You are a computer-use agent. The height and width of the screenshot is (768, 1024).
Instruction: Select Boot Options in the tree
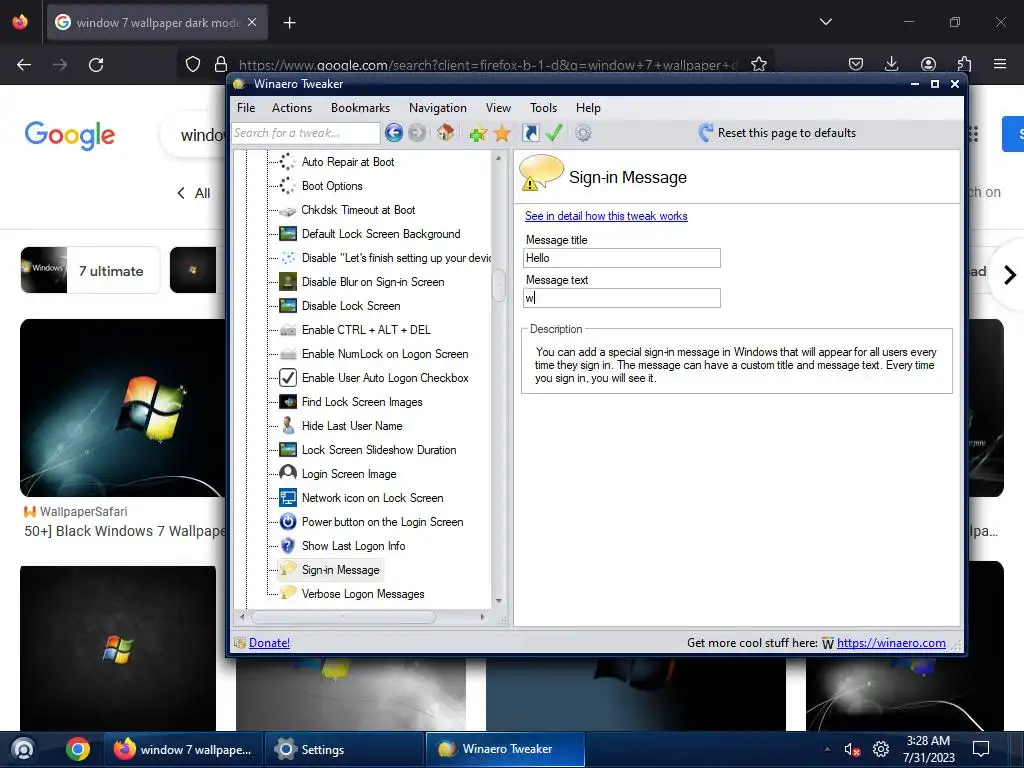(x=332, y=186)
